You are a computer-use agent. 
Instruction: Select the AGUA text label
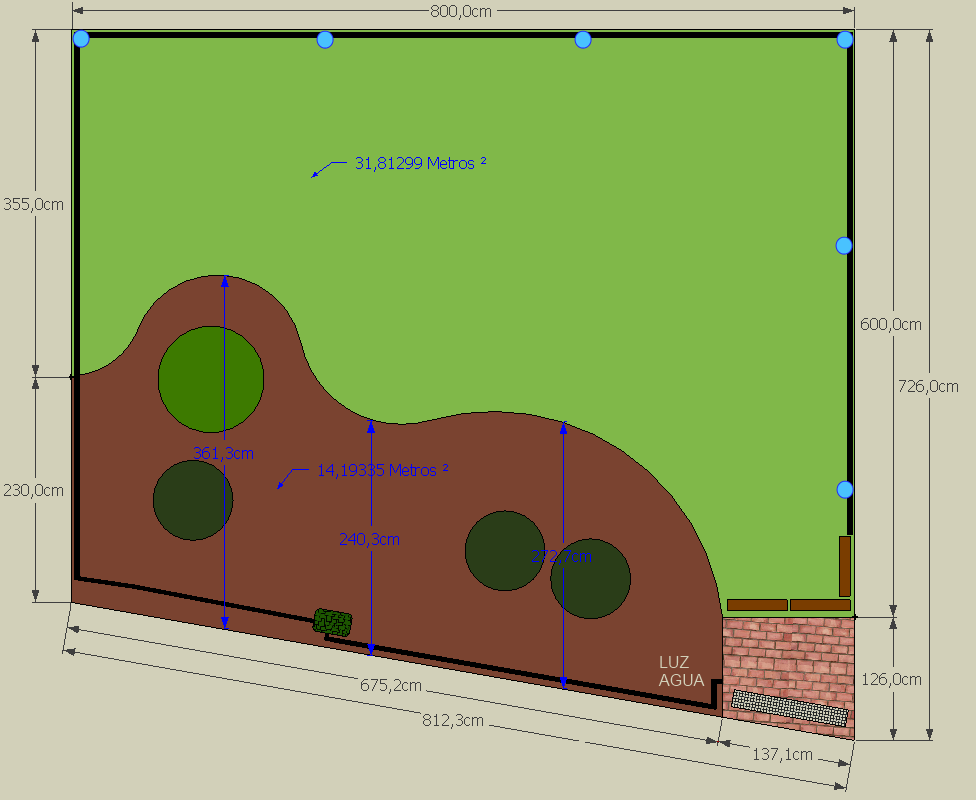682,680
